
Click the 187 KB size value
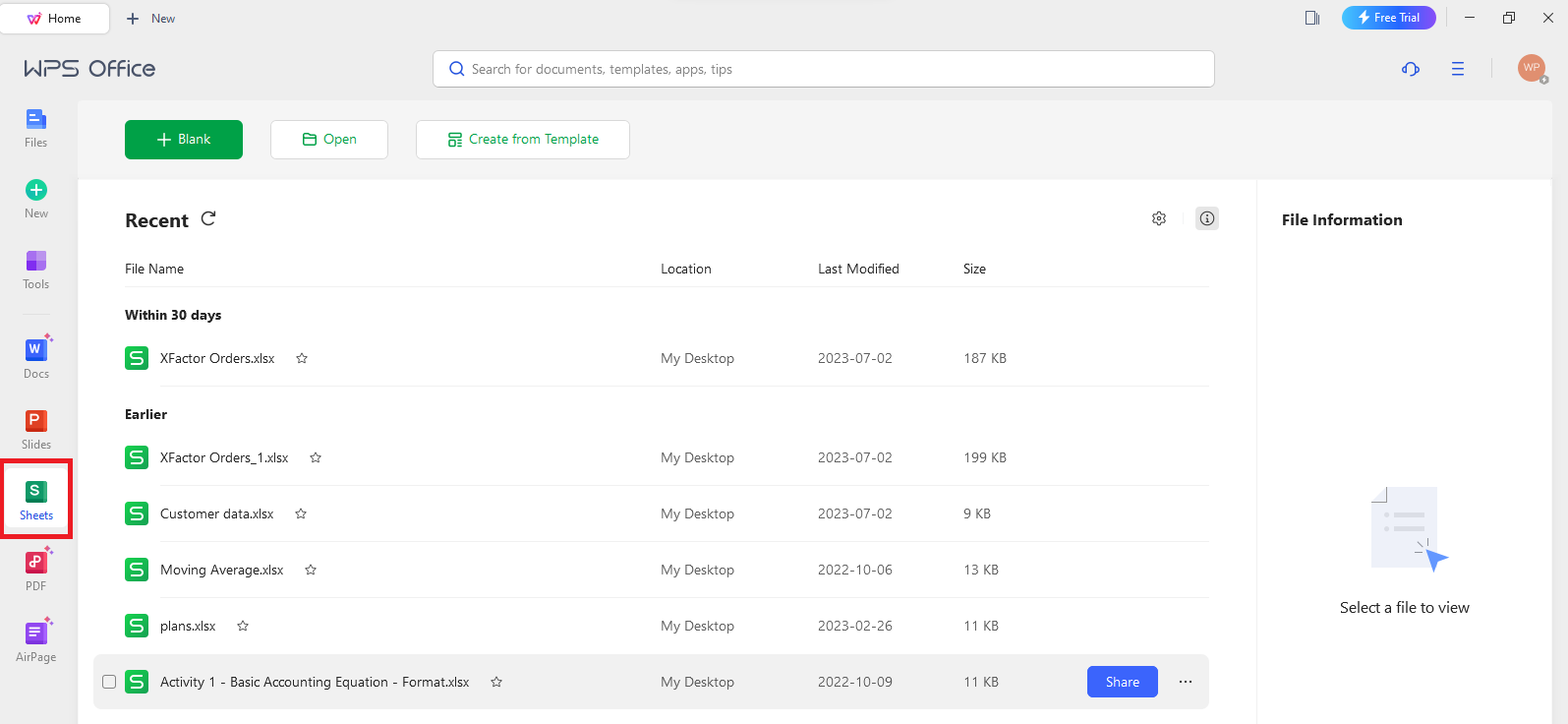pyautogui.click(x=985, y=358)
